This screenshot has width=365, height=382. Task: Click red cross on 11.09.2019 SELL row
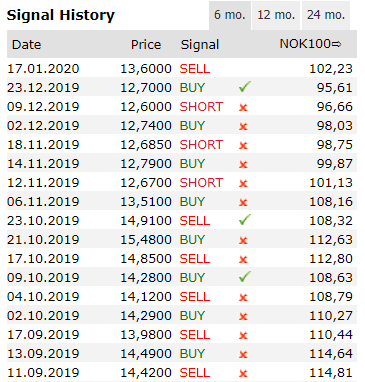coord(243,373)
